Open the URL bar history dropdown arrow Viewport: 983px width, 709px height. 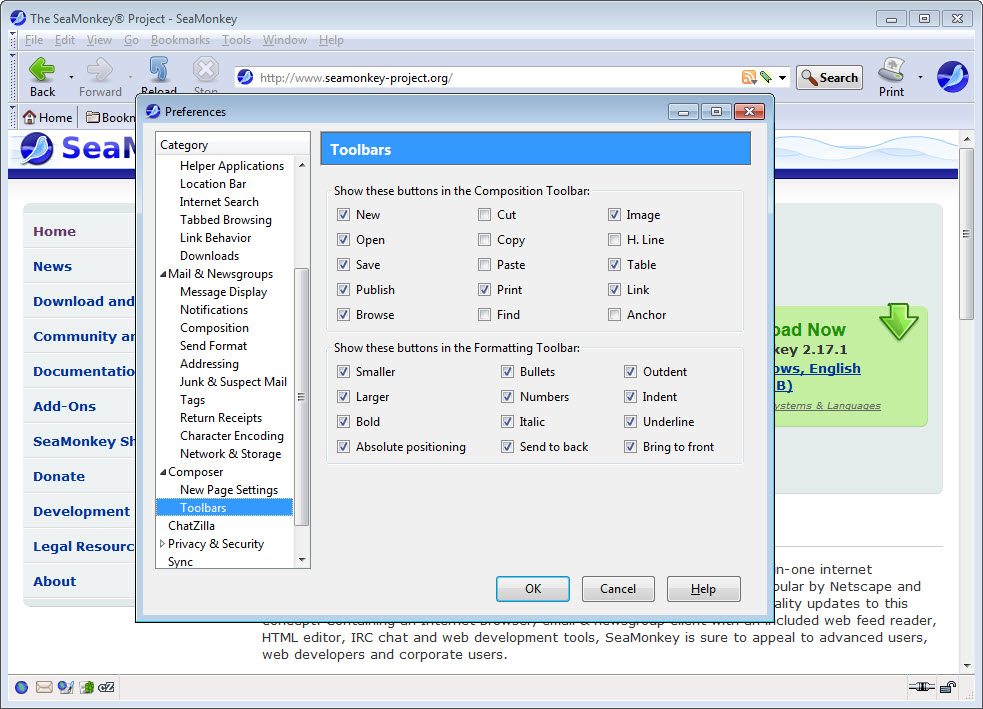782,78
